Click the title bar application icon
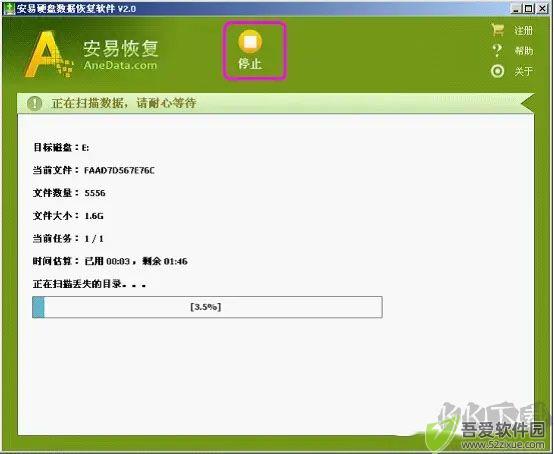 click(x=9, y=8)
